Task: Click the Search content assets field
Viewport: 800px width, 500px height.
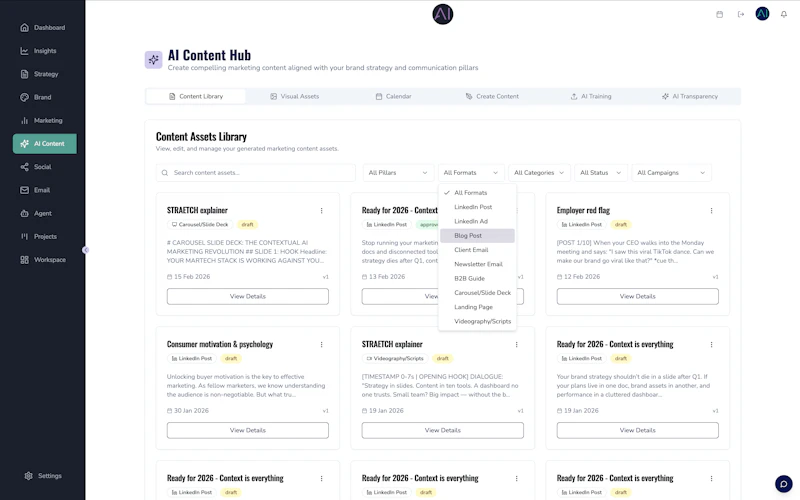Action: pos(256,173)
